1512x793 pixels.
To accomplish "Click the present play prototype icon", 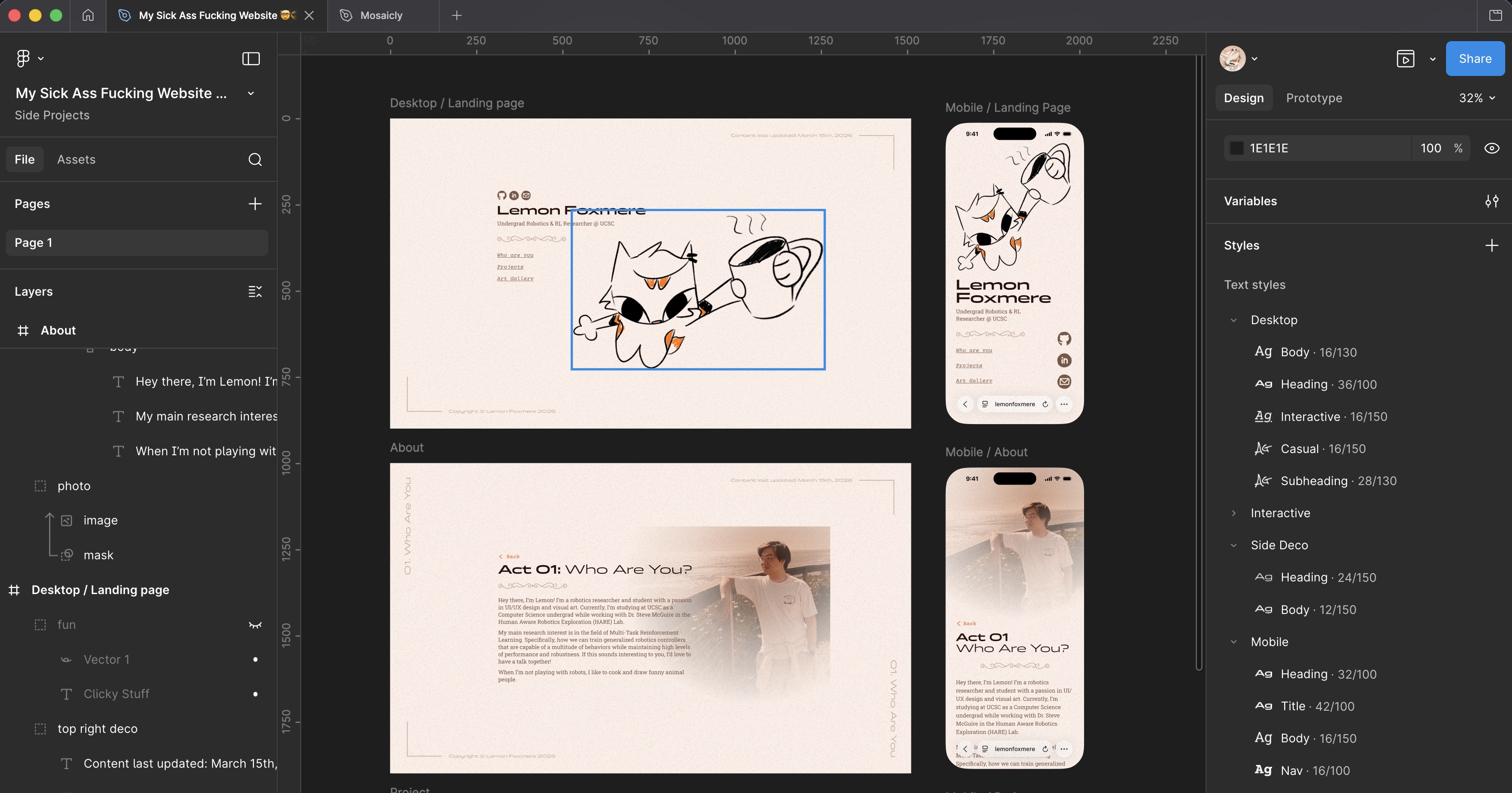I will (1405, 59).
